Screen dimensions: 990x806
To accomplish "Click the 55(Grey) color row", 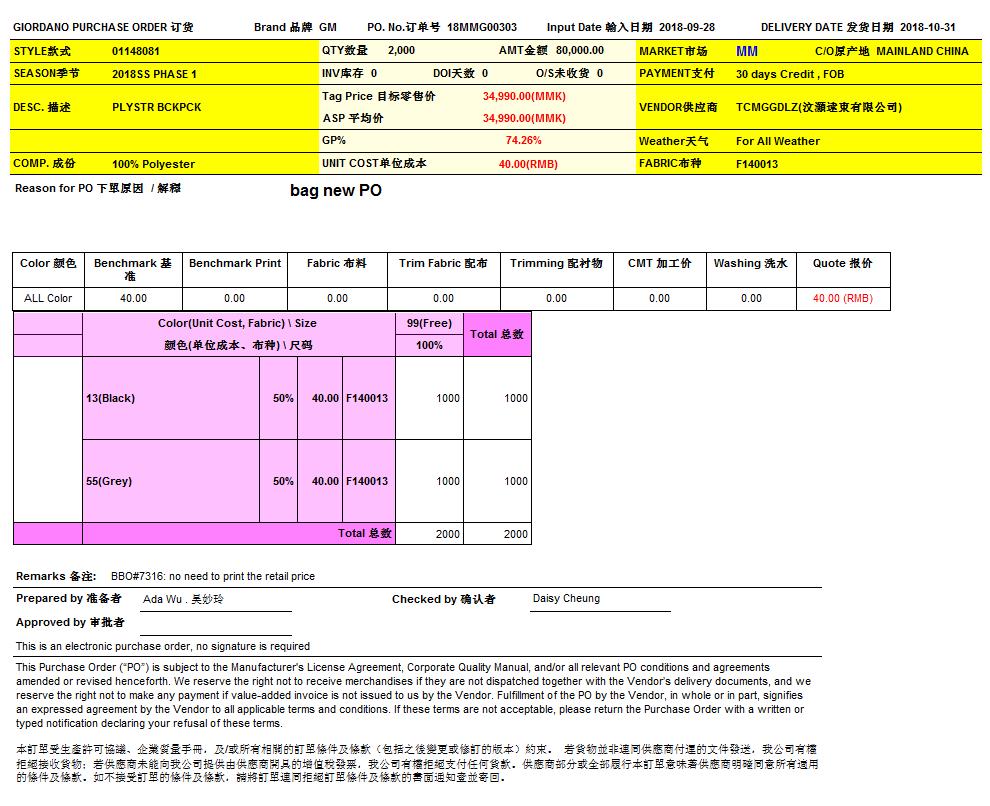I will point(109,481).
